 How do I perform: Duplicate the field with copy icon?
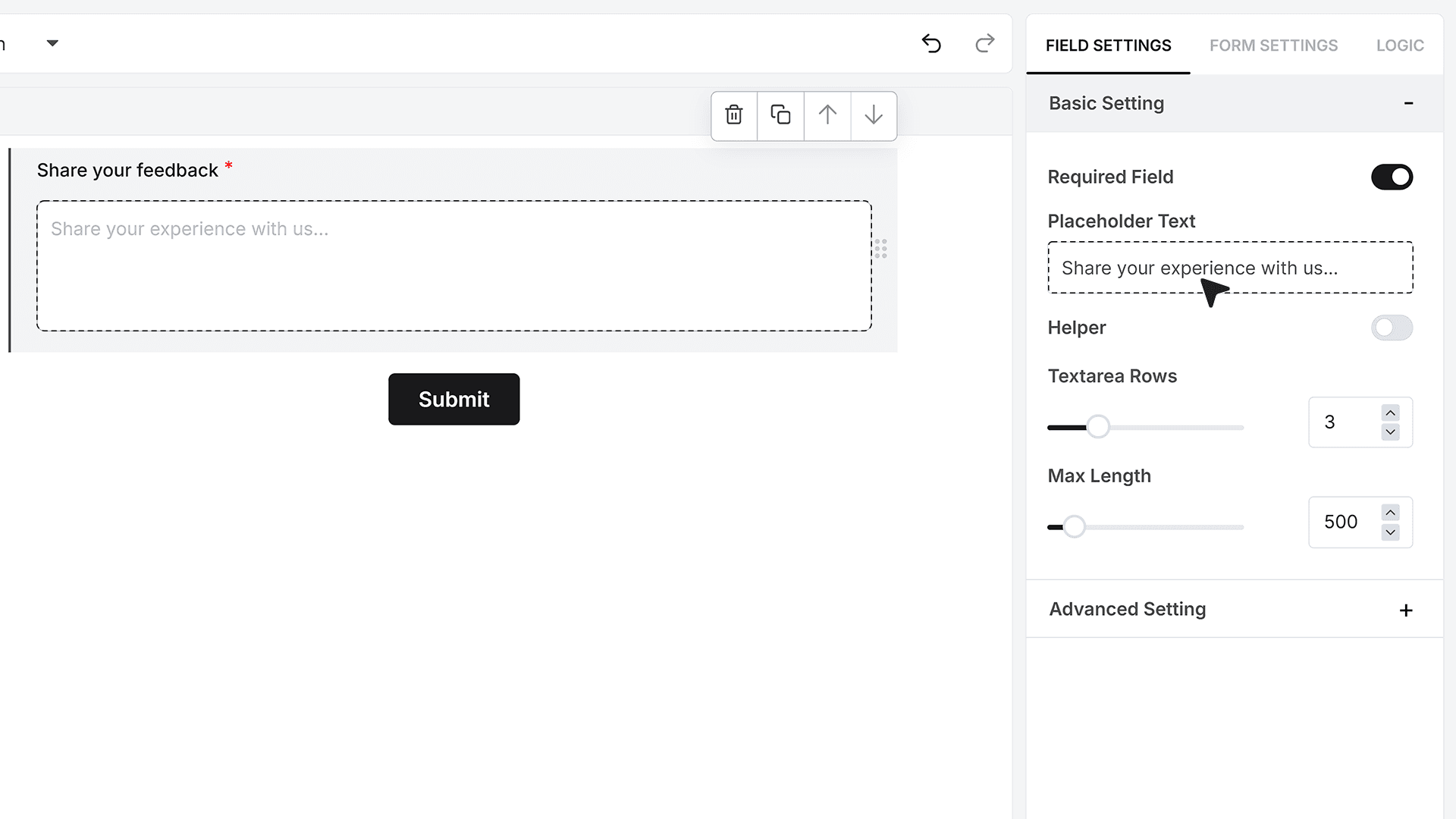point(780,115)
